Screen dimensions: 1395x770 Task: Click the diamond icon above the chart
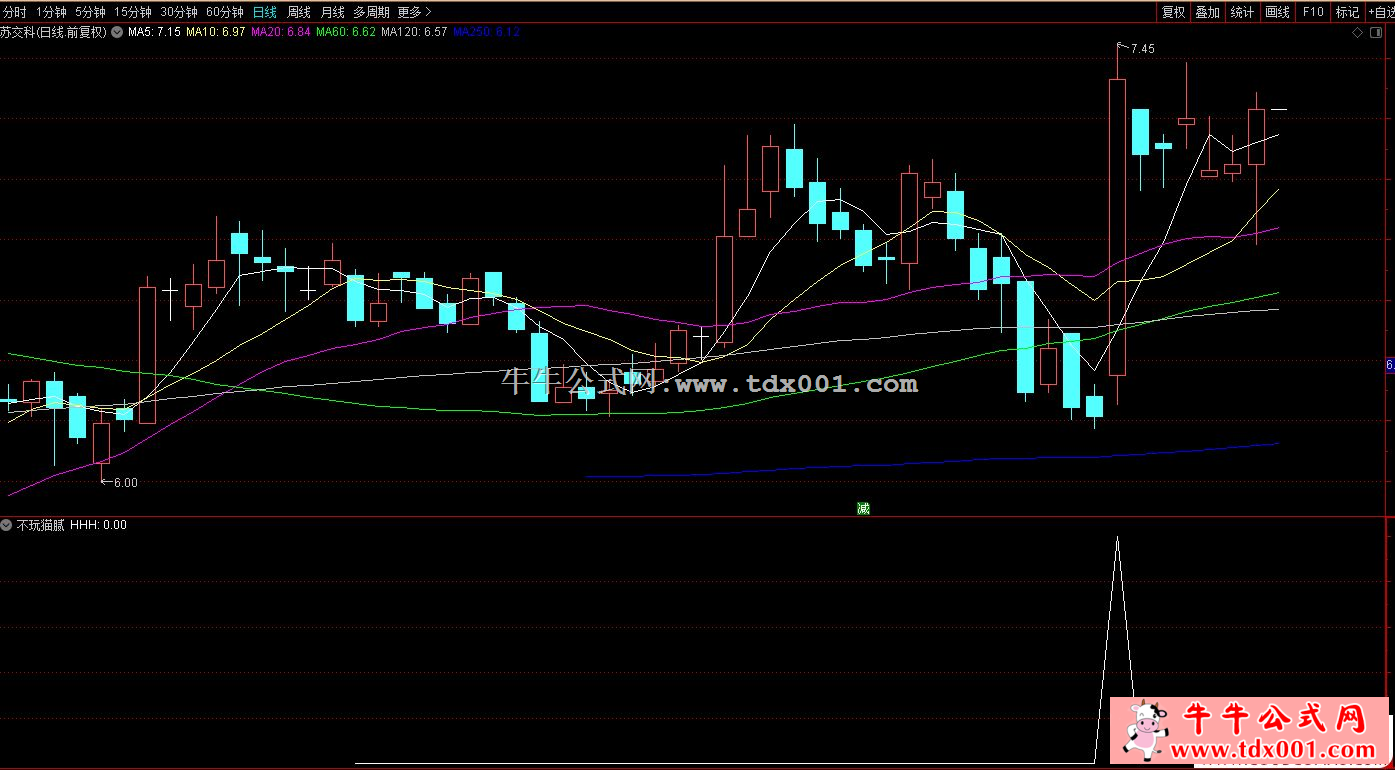click(x=1358, y=33)
